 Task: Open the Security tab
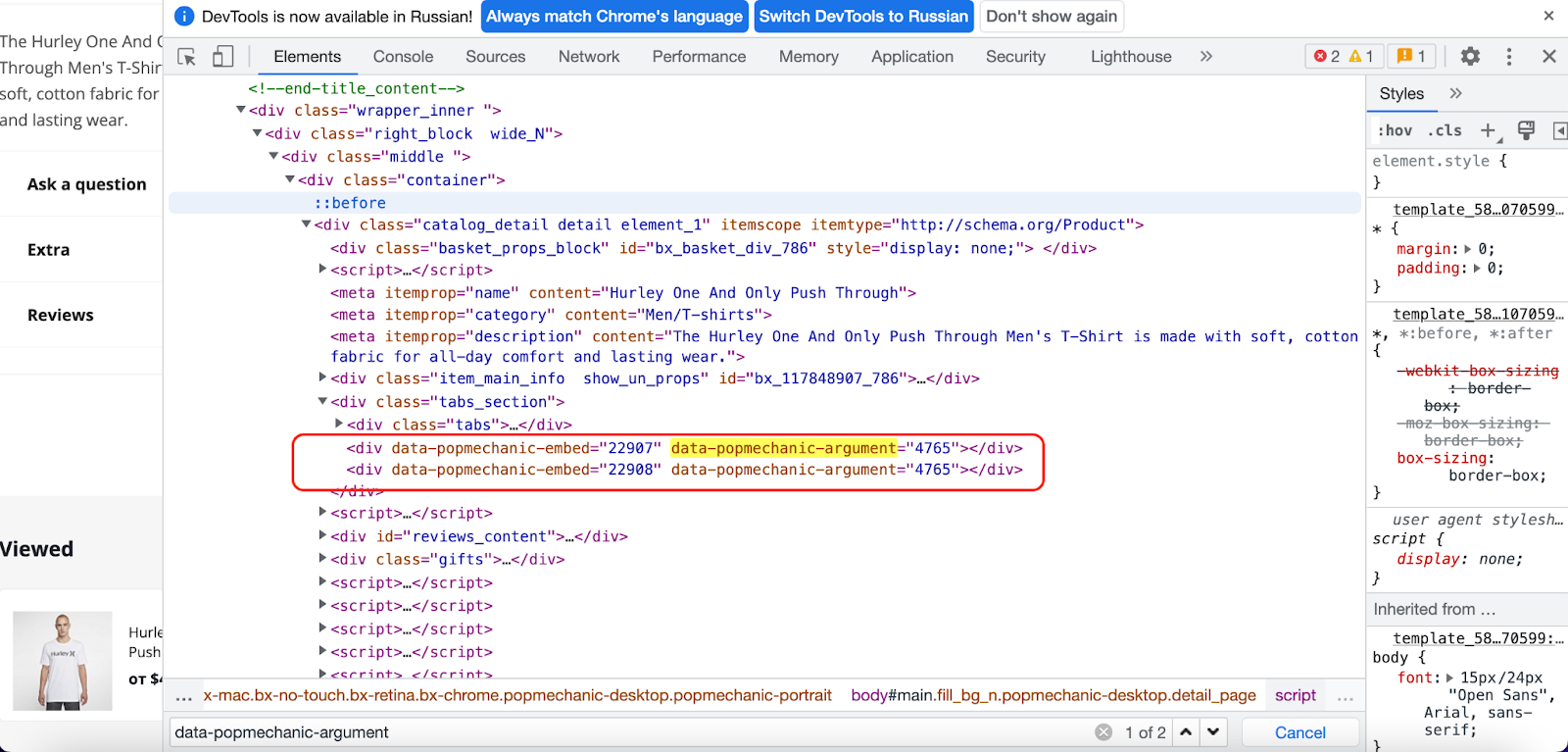point(1015,57)
